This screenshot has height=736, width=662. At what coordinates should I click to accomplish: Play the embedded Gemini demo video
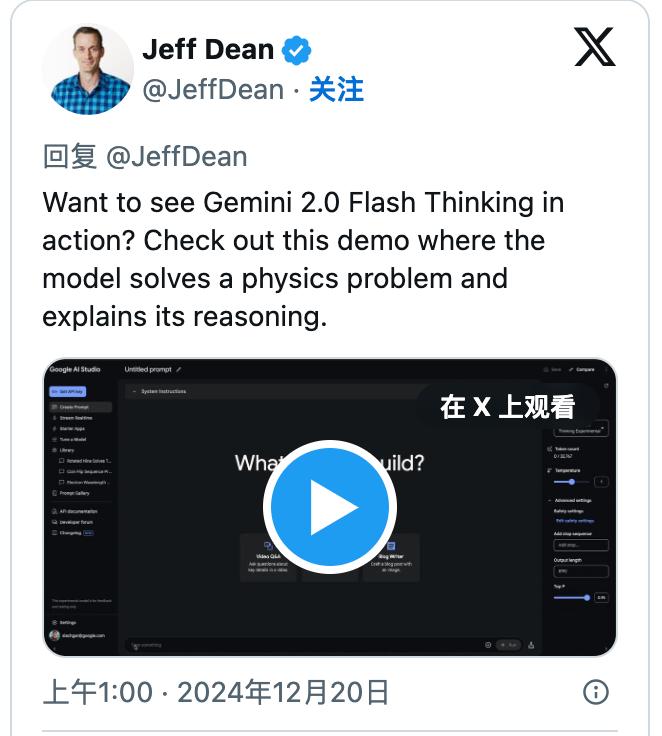pos(330,507)
